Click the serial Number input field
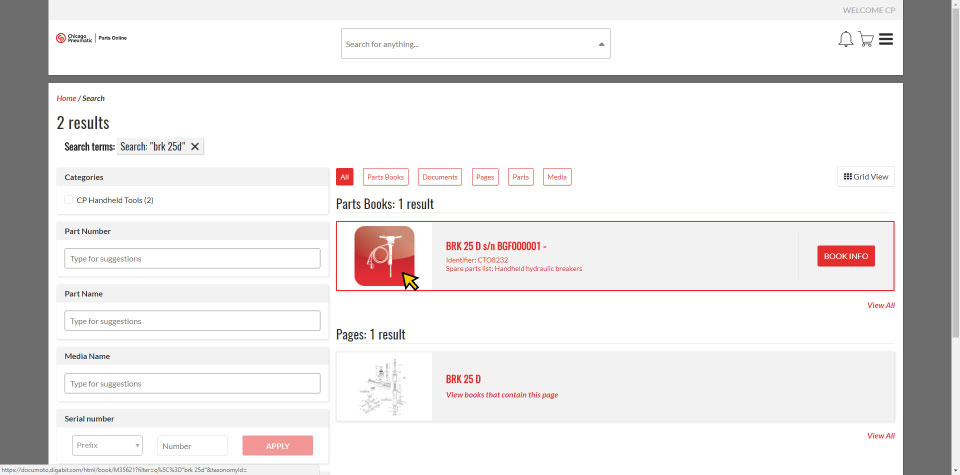Image resolution: width=960 pixels, height=475 pixels. point(192,446)
